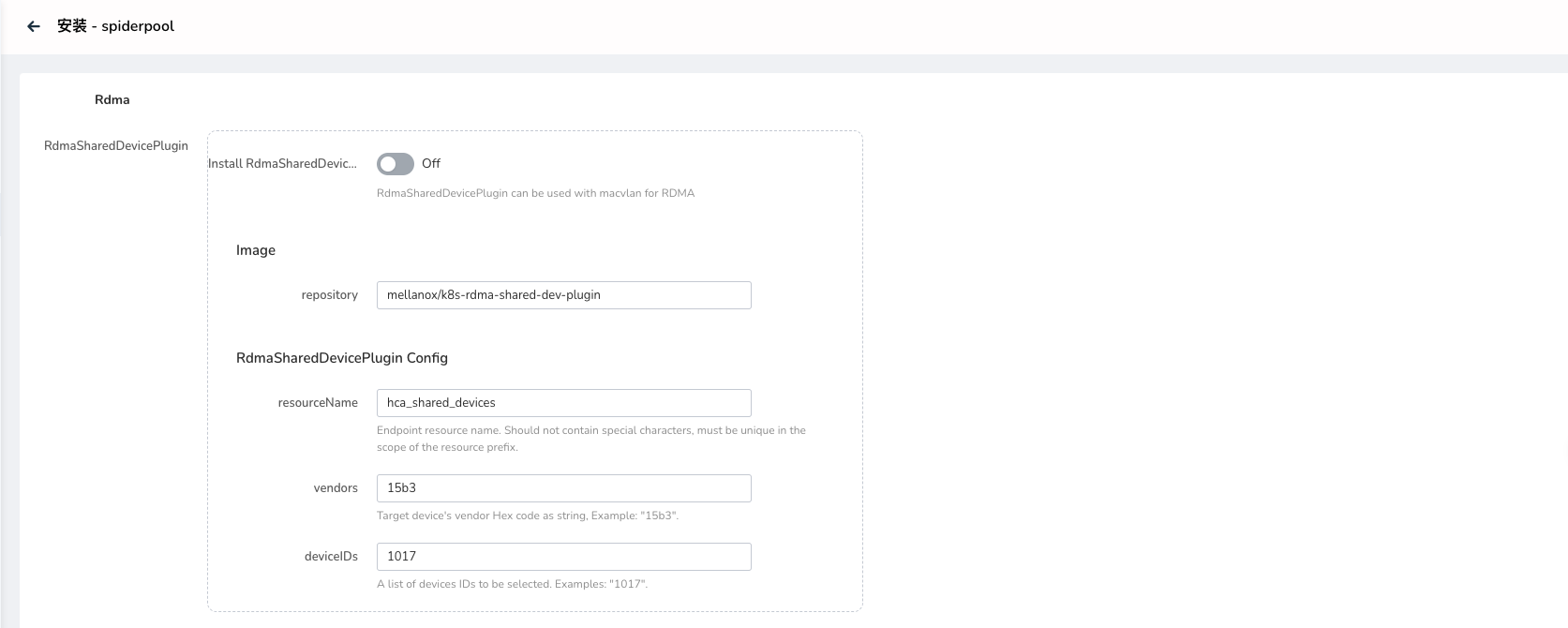The height and width of the screenshot is (628, 1568).
Task: Click the 'repository' field label
Action: (x=329, y=295)
